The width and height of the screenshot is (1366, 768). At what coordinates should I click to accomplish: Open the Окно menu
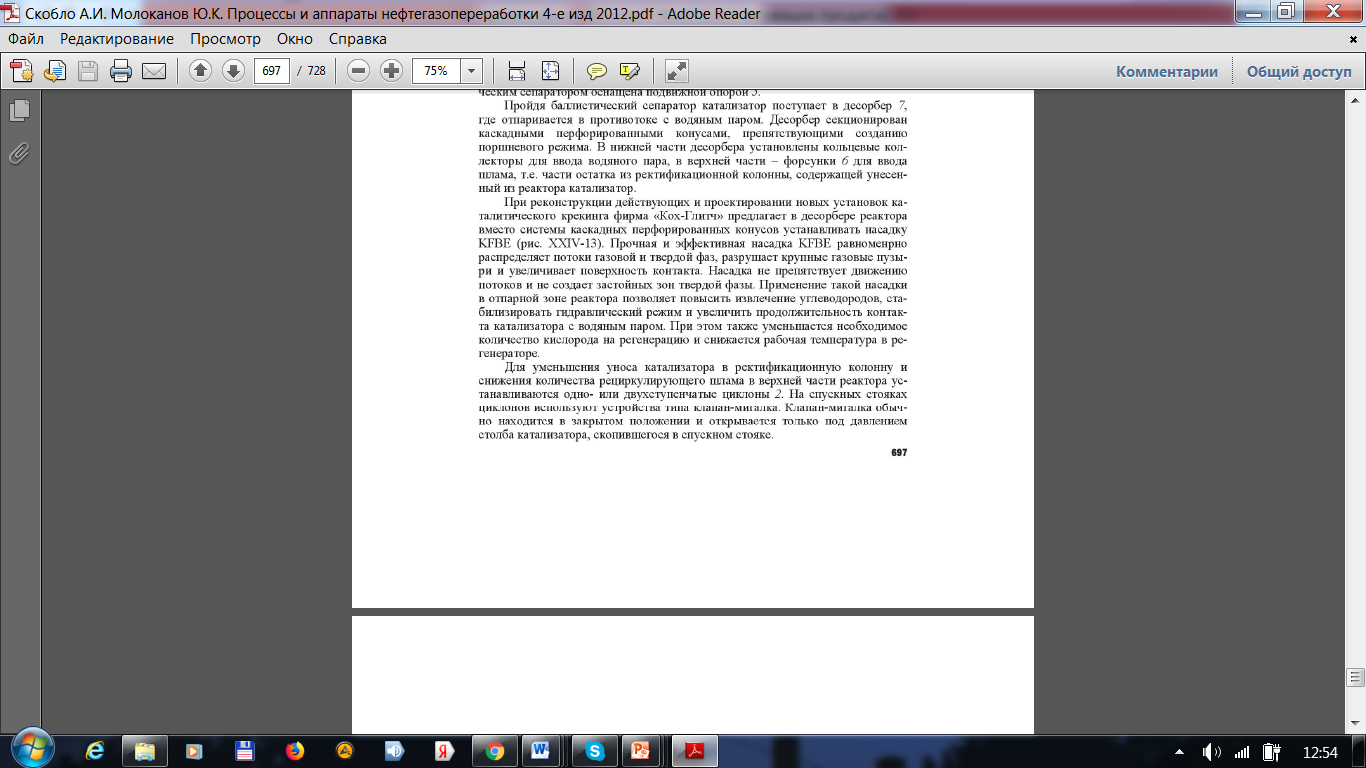click(295, 39)
